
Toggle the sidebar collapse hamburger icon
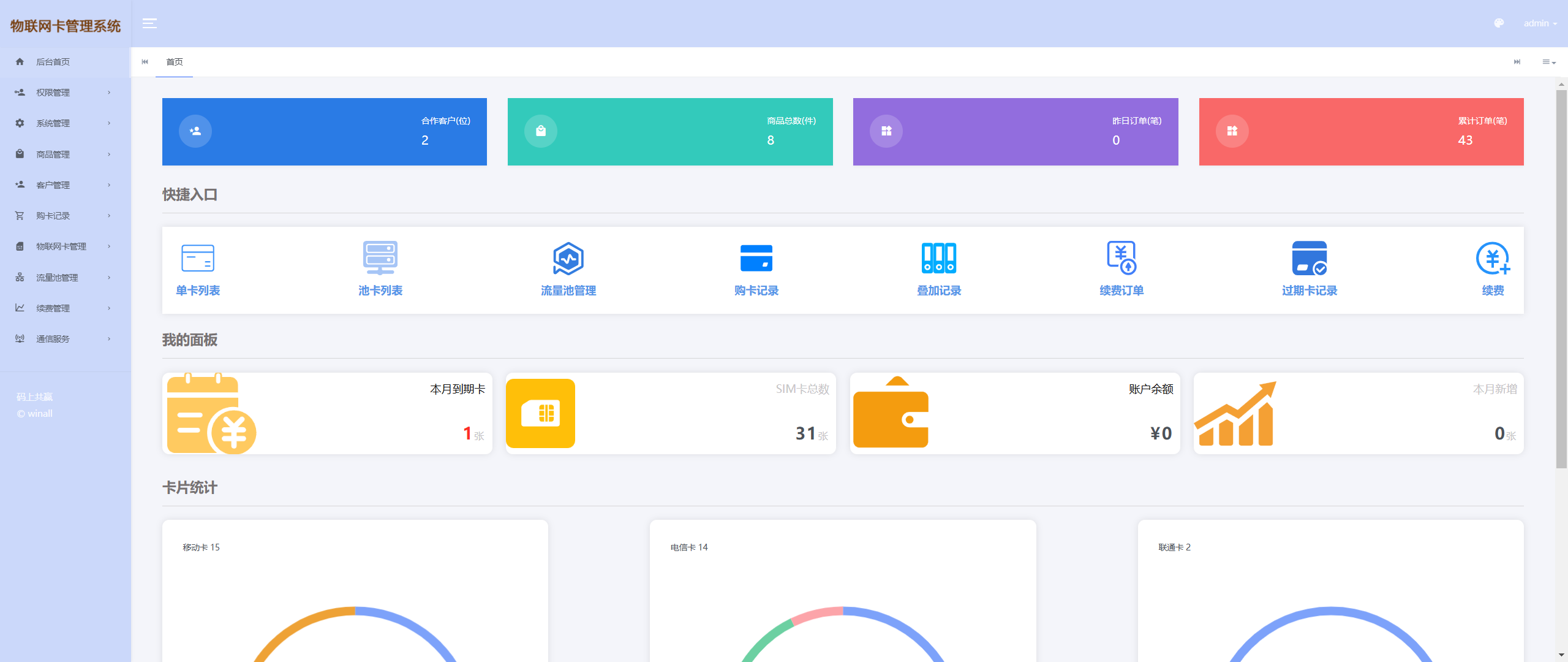[x=149, y=23]
